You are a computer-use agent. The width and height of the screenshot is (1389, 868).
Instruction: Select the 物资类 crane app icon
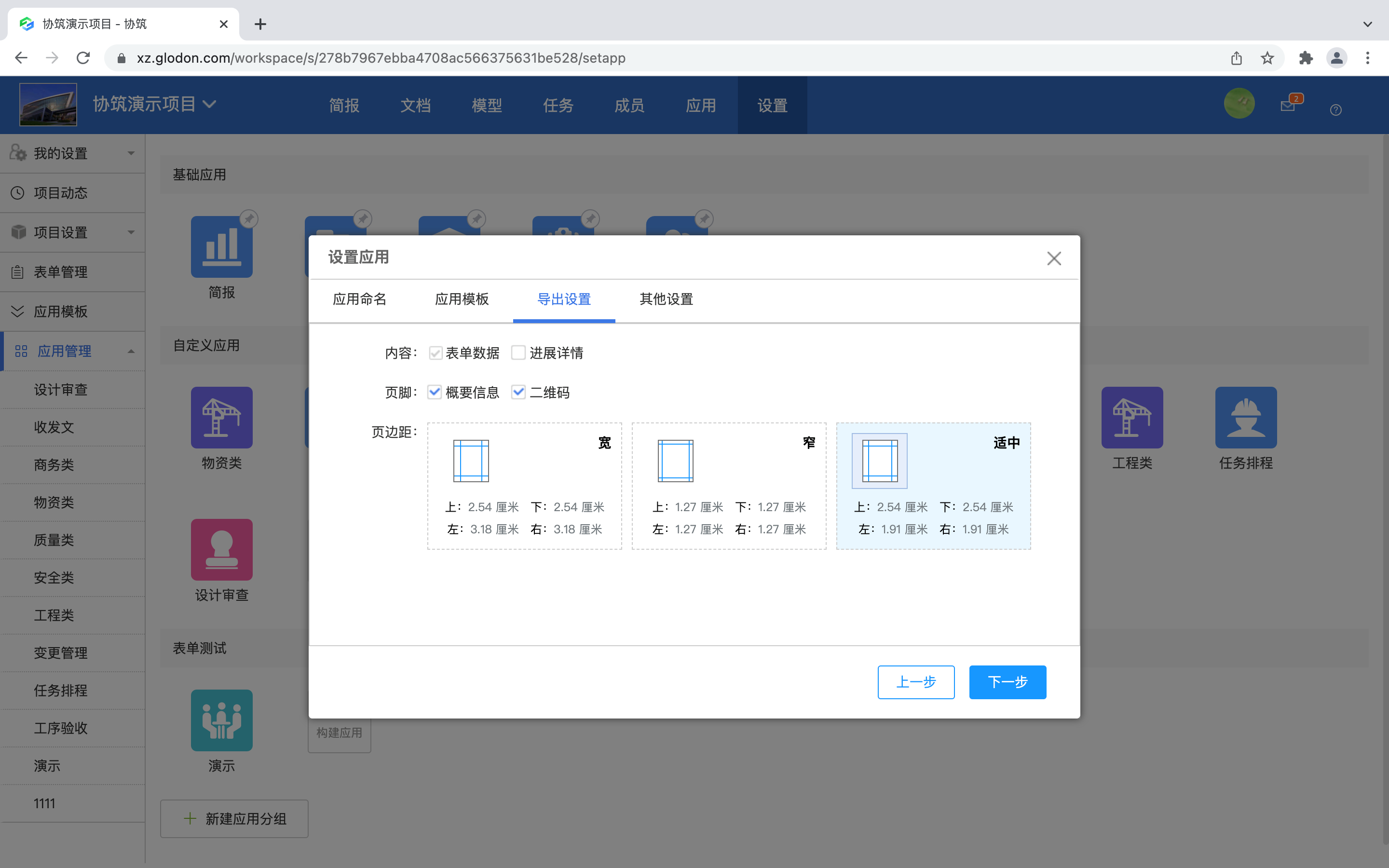pyautogui.click(x=221, y=417)
